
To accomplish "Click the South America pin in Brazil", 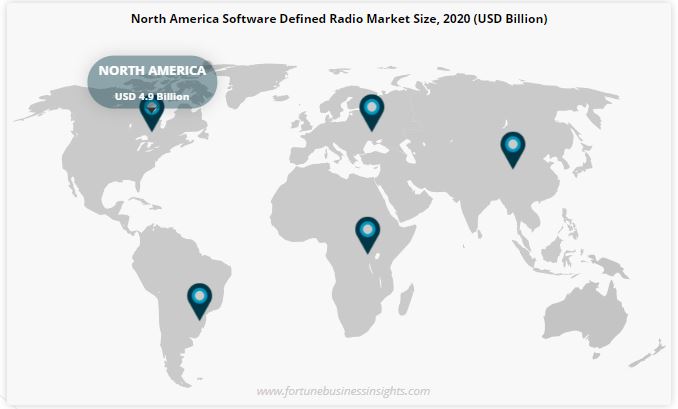I will [x=200, y=299].
